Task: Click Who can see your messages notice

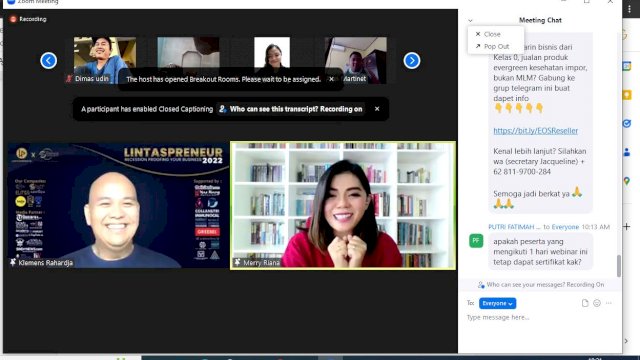Action: (x=541, y=284)
